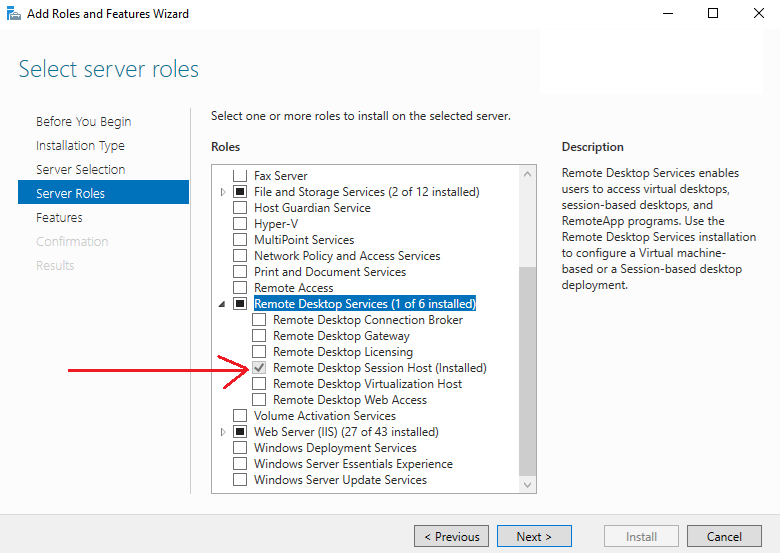Click the roles list scroll down arrow
The width and height of the screenshot is (780, 553).
pyautogui.click(x=528, y=484)
